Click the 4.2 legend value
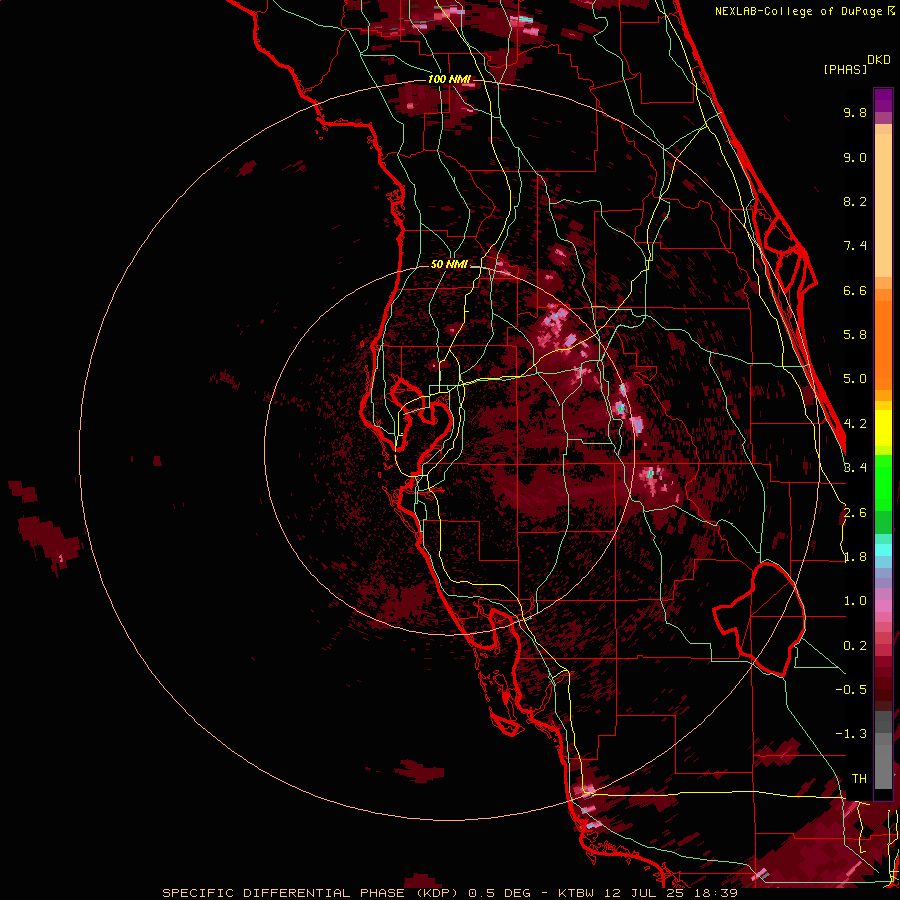Image resolution: width=900 pixels, height=900 pixels. (855, 424)
